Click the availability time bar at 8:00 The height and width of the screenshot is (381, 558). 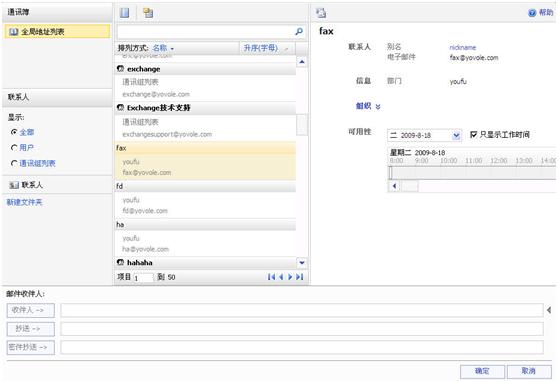(391, 173)
